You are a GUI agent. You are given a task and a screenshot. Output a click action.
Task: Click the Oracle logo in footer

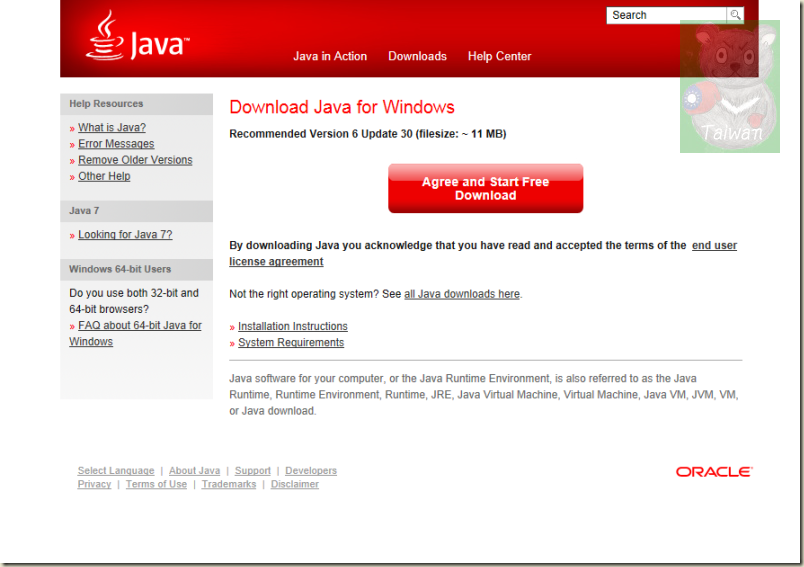pyautogui.click(x=714, y=472)
